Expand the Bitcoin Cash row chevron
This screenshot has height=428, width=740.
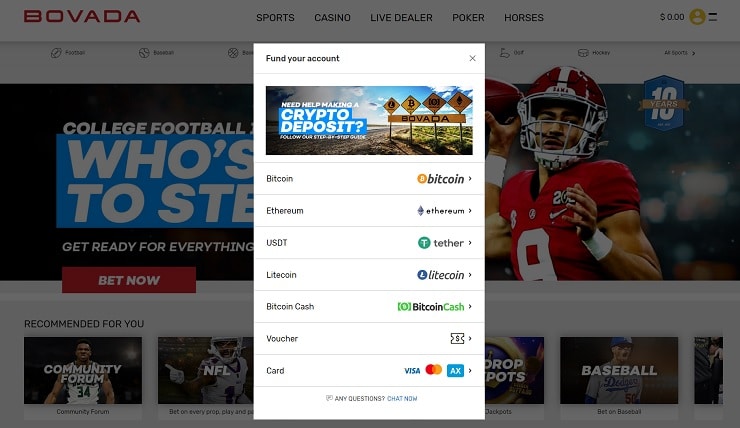pyautogui.click(x=470, y=306)
